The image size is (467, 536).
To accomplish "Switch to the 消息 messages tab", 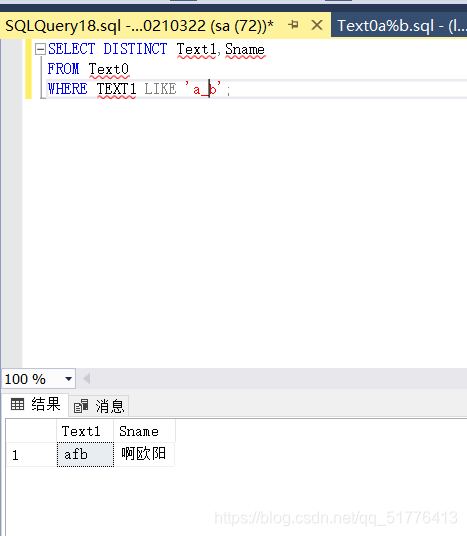I will pos(98,406).
